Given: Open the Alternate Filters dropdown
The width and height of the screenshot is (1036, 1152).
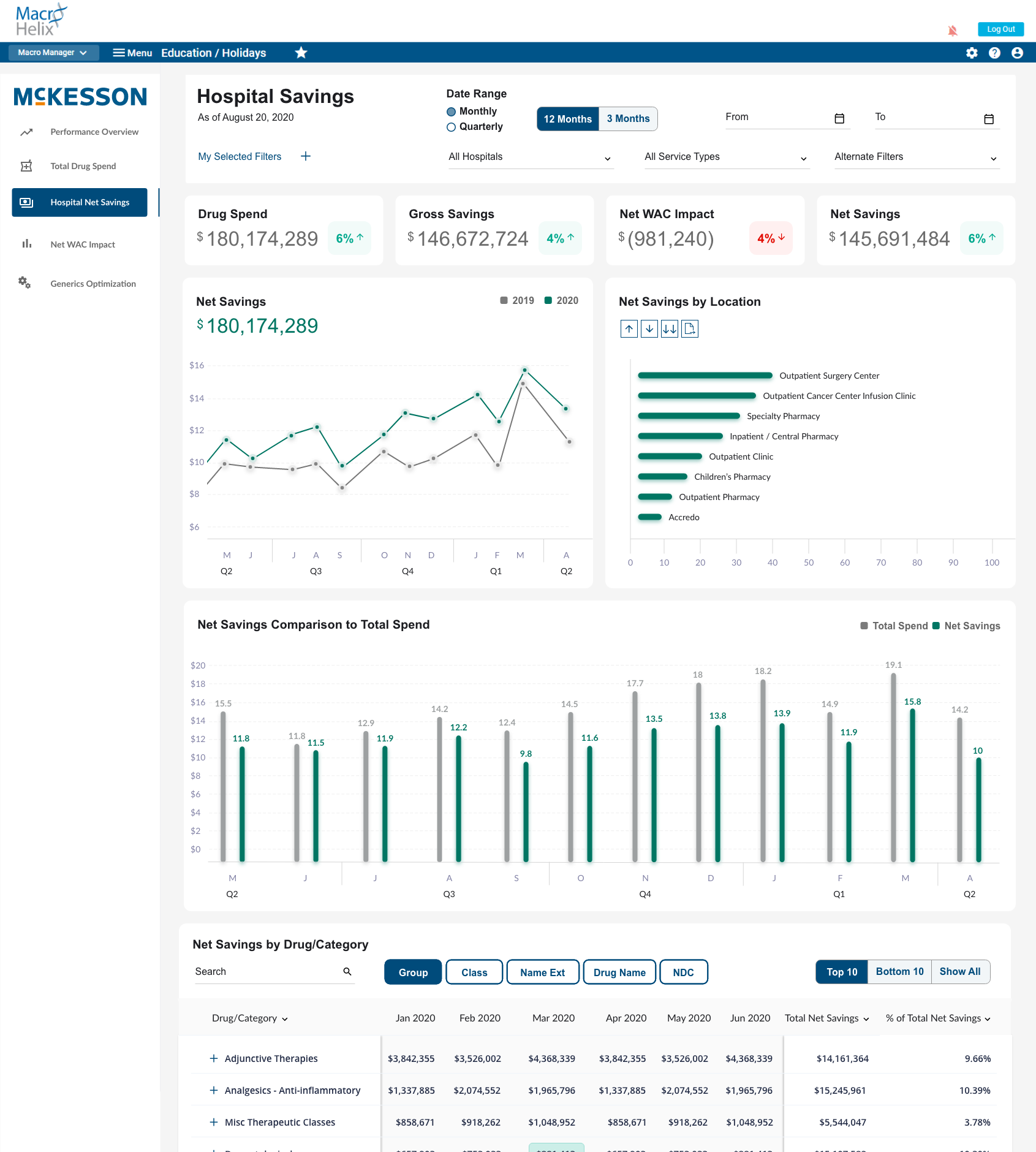Looking at the screenshot, I should (917, 157).
